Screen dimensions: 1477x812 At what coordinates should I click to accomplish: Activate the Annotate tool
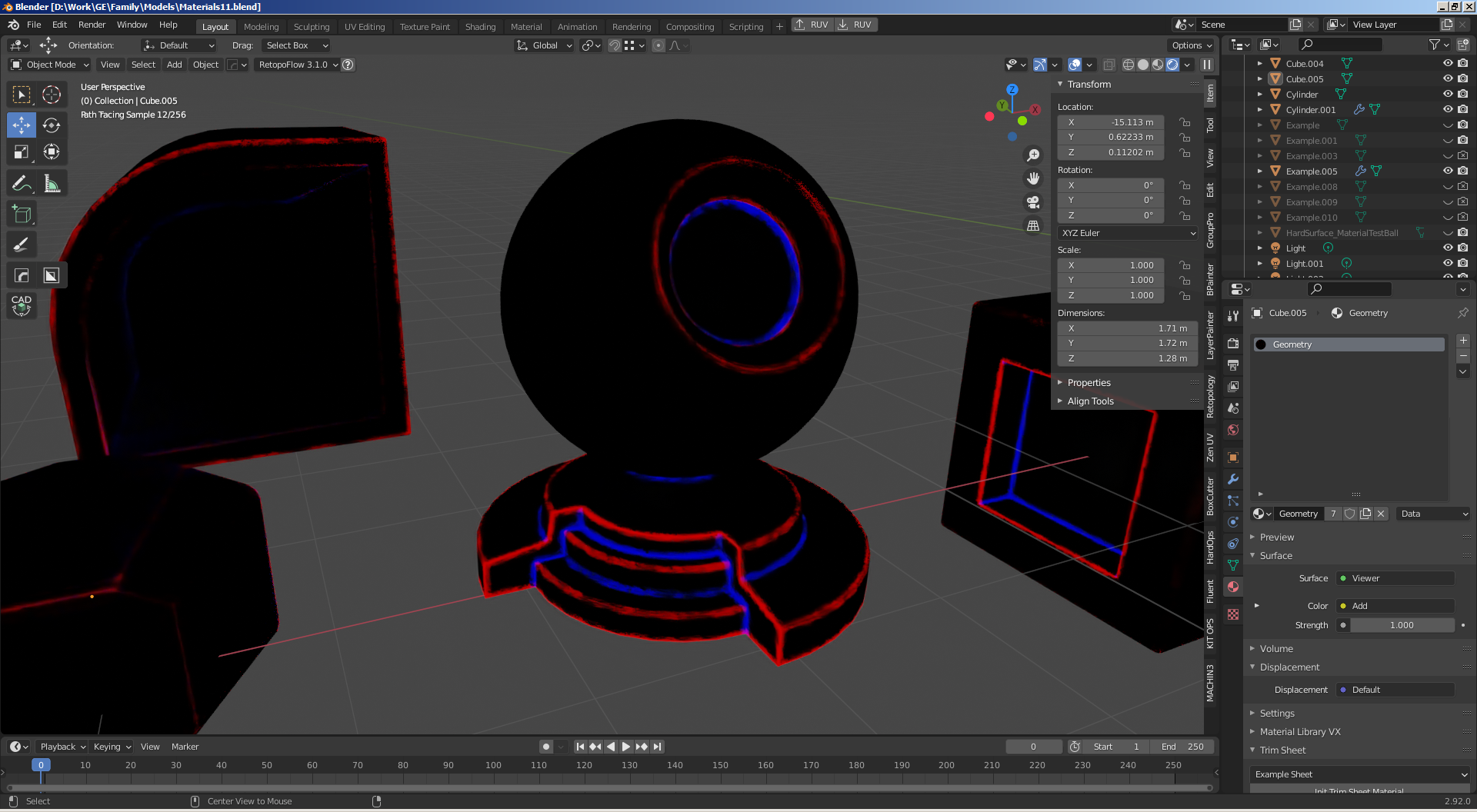point(22,184)
